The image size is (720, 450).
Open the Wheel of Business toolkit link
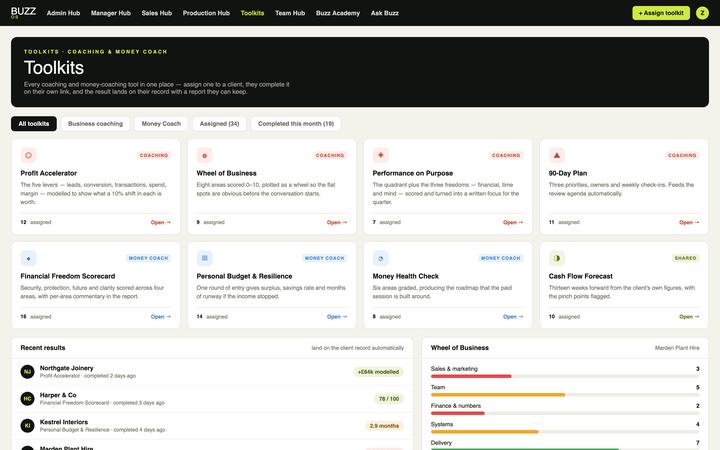point(337,222)
